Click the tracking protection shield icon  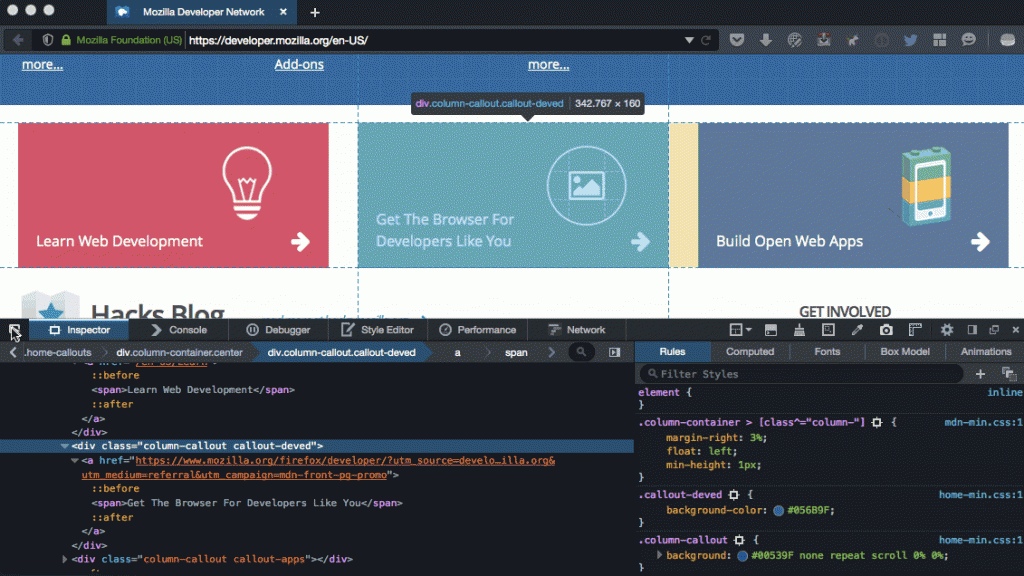pos(48,40)
